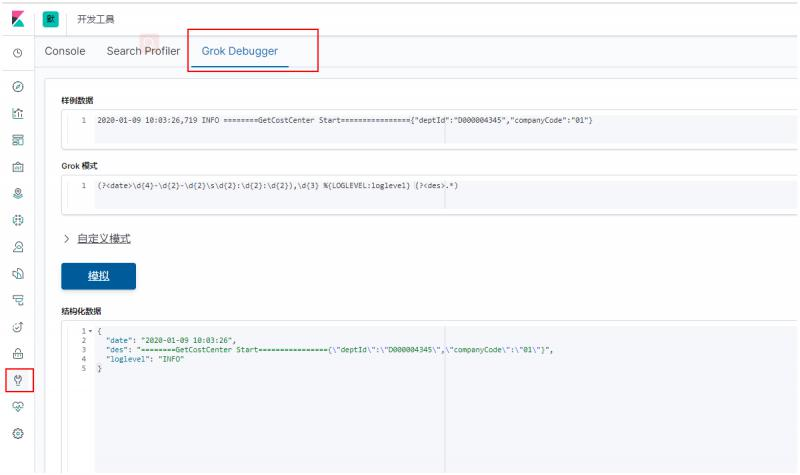Open Discover compass icon in sidebar
The image size is (800, 475).
coord(18,87)
